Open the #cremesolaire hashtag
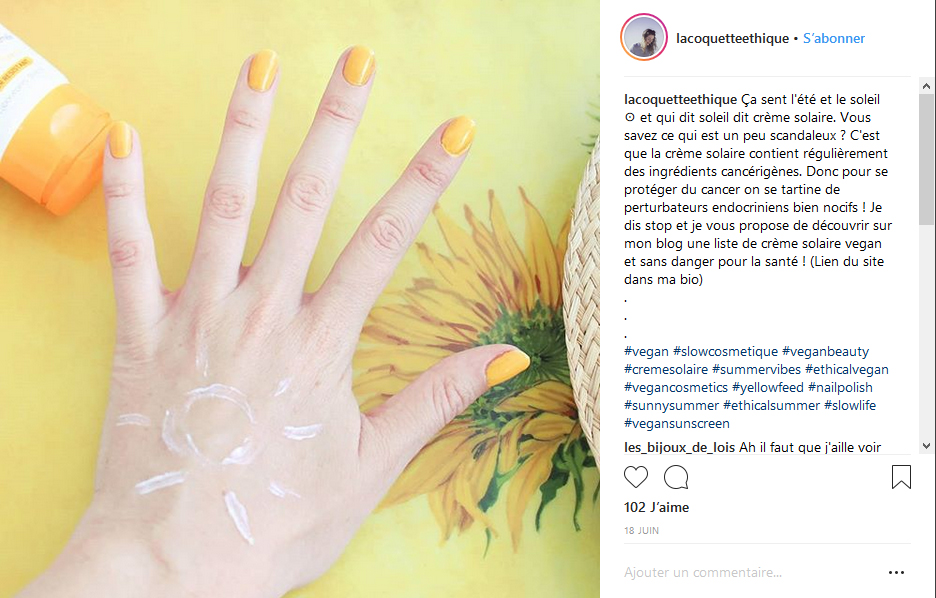 pyautogui.click(x=666, y=369)
